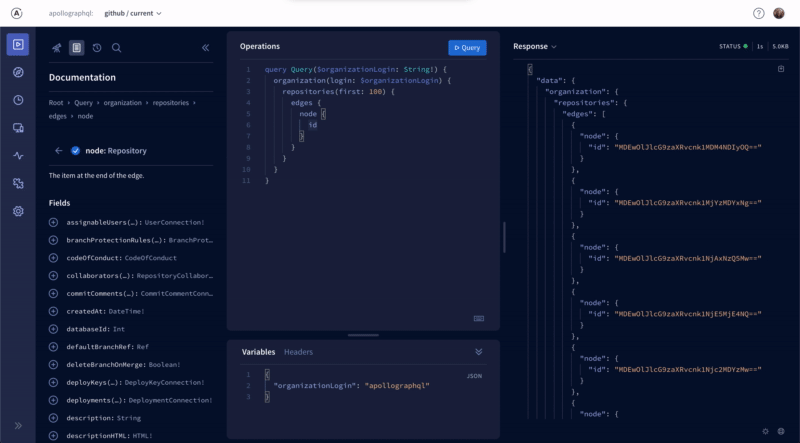800x443 pixels.
Task: Place cursor in organizationLogin variable value
Action: point(397,386)
